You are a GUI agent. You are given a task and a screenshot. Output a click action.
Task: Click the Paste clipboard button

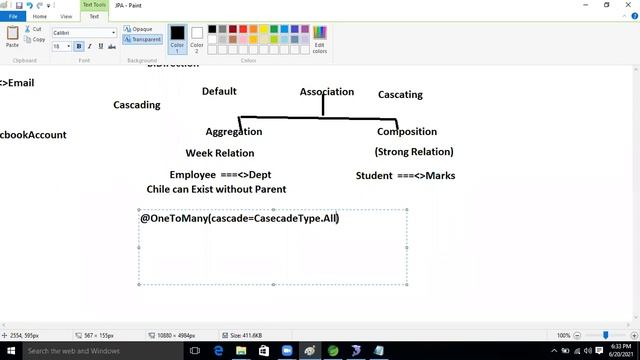(x=12, y=37)
